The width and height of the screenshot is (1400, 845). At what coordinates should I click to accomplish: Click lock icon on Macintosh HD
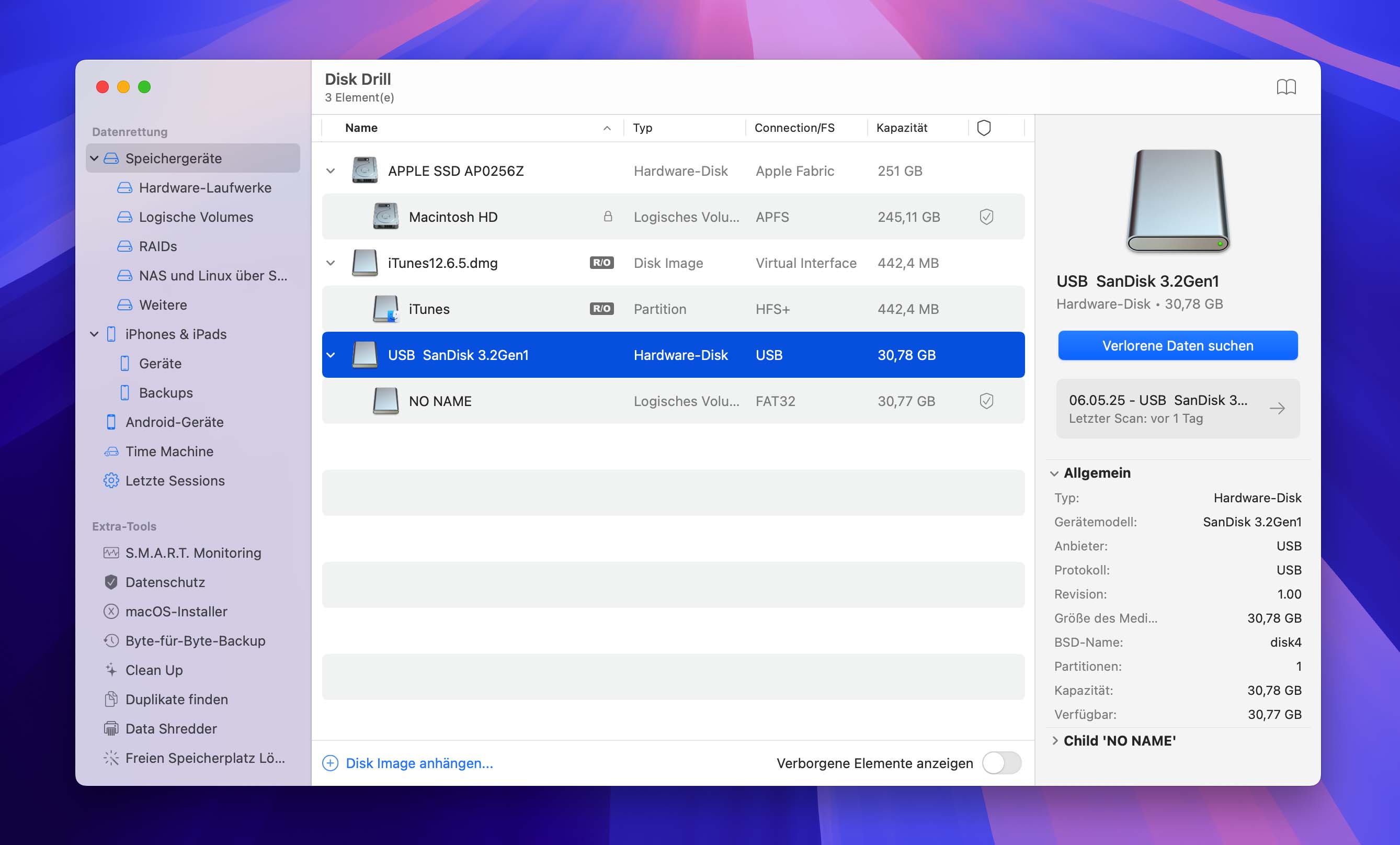tap(607, 217)
